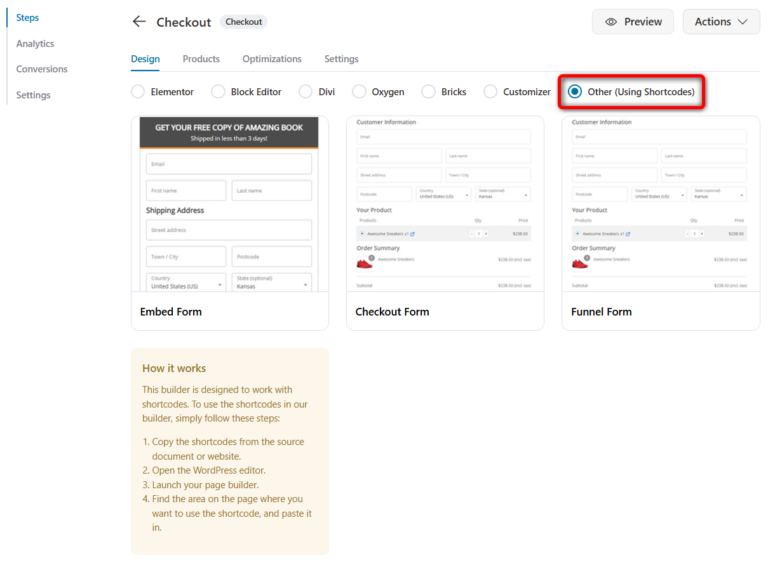Switch to the Design tab
The width and height of the screenshot is (768, 565).
click(x=145, y=59)
